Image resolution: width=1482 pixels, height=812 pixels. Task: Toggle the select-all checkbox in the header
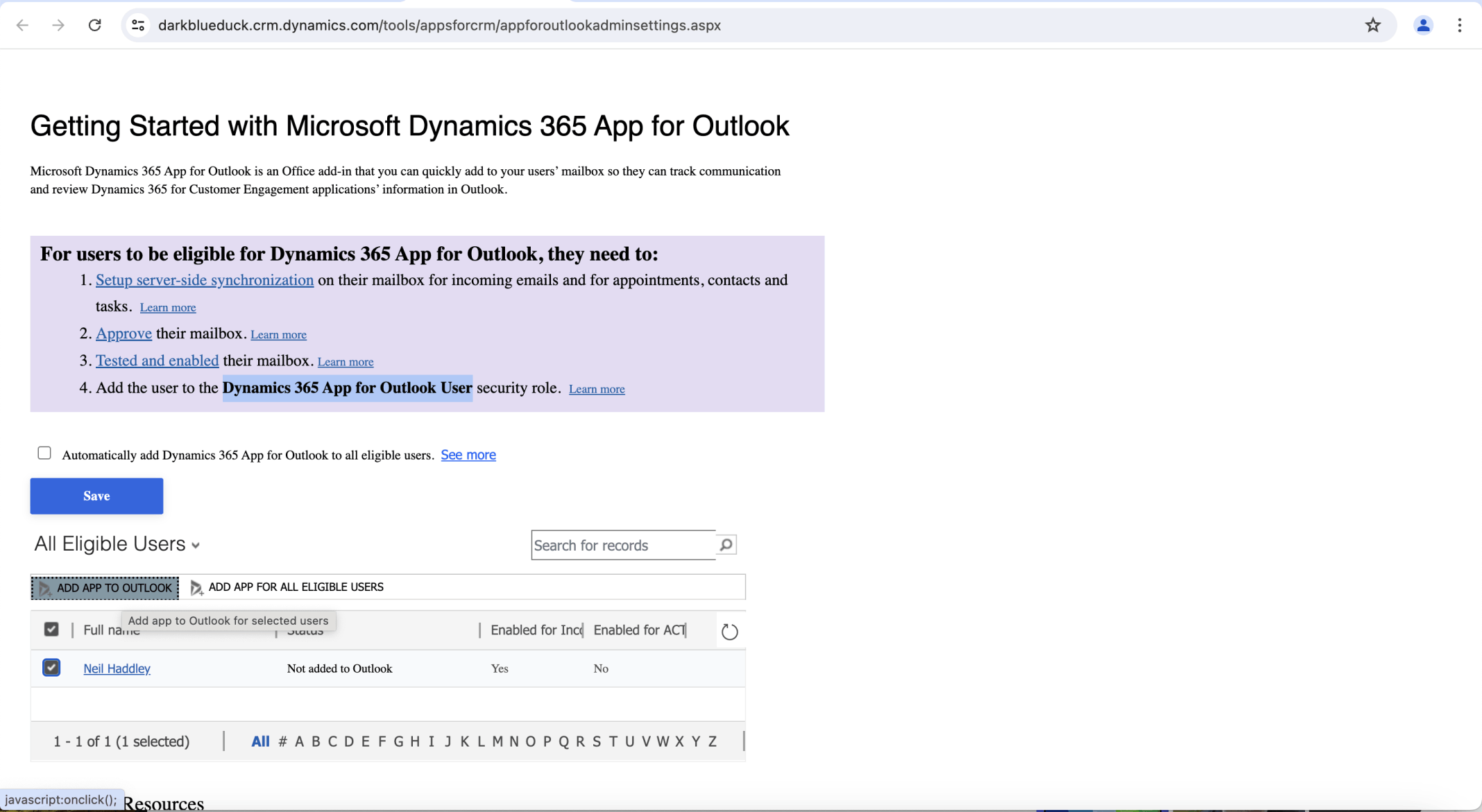[51, 629]
